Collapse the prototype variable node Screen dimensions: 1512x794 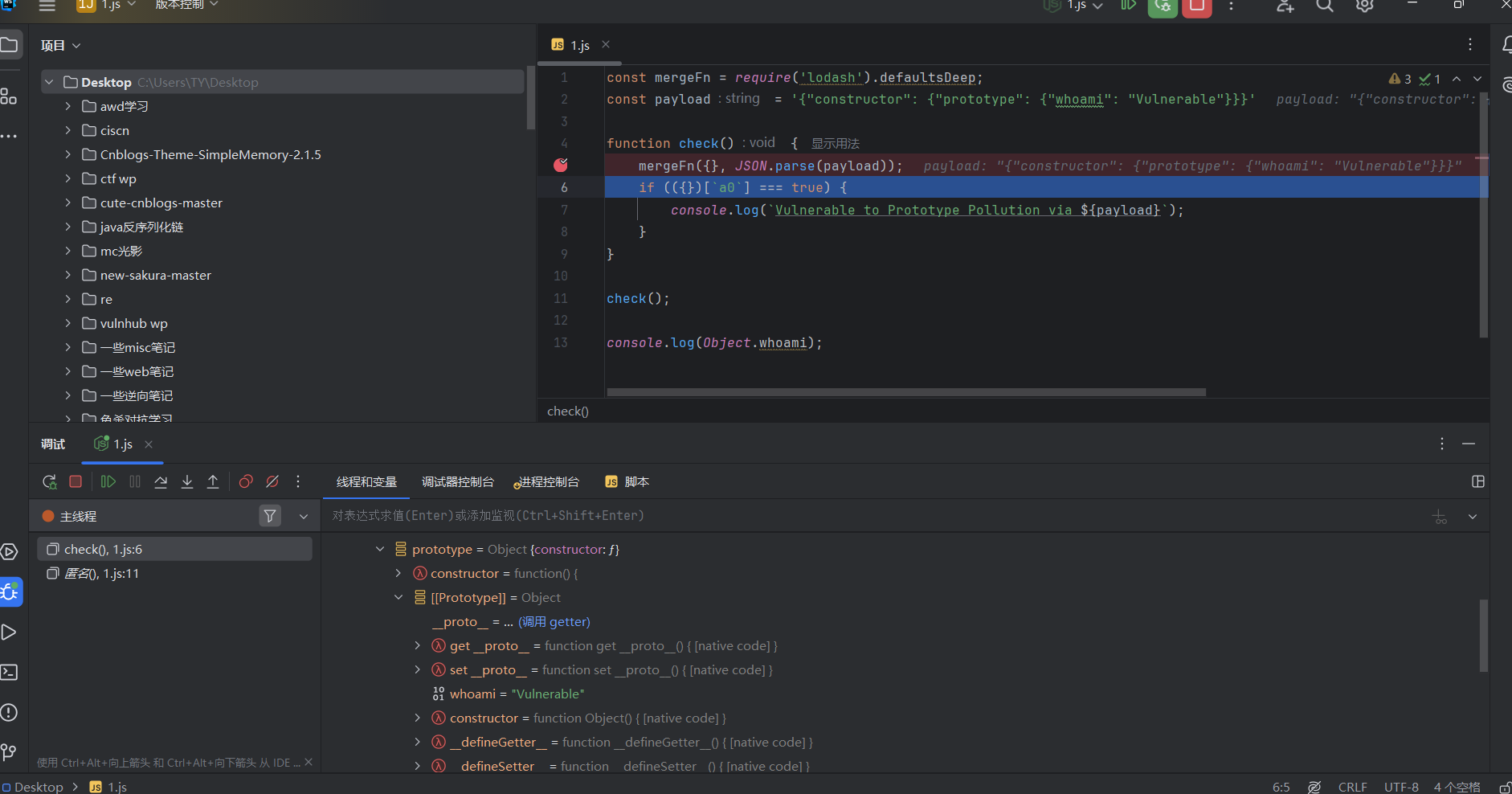(x=380, y=549)
